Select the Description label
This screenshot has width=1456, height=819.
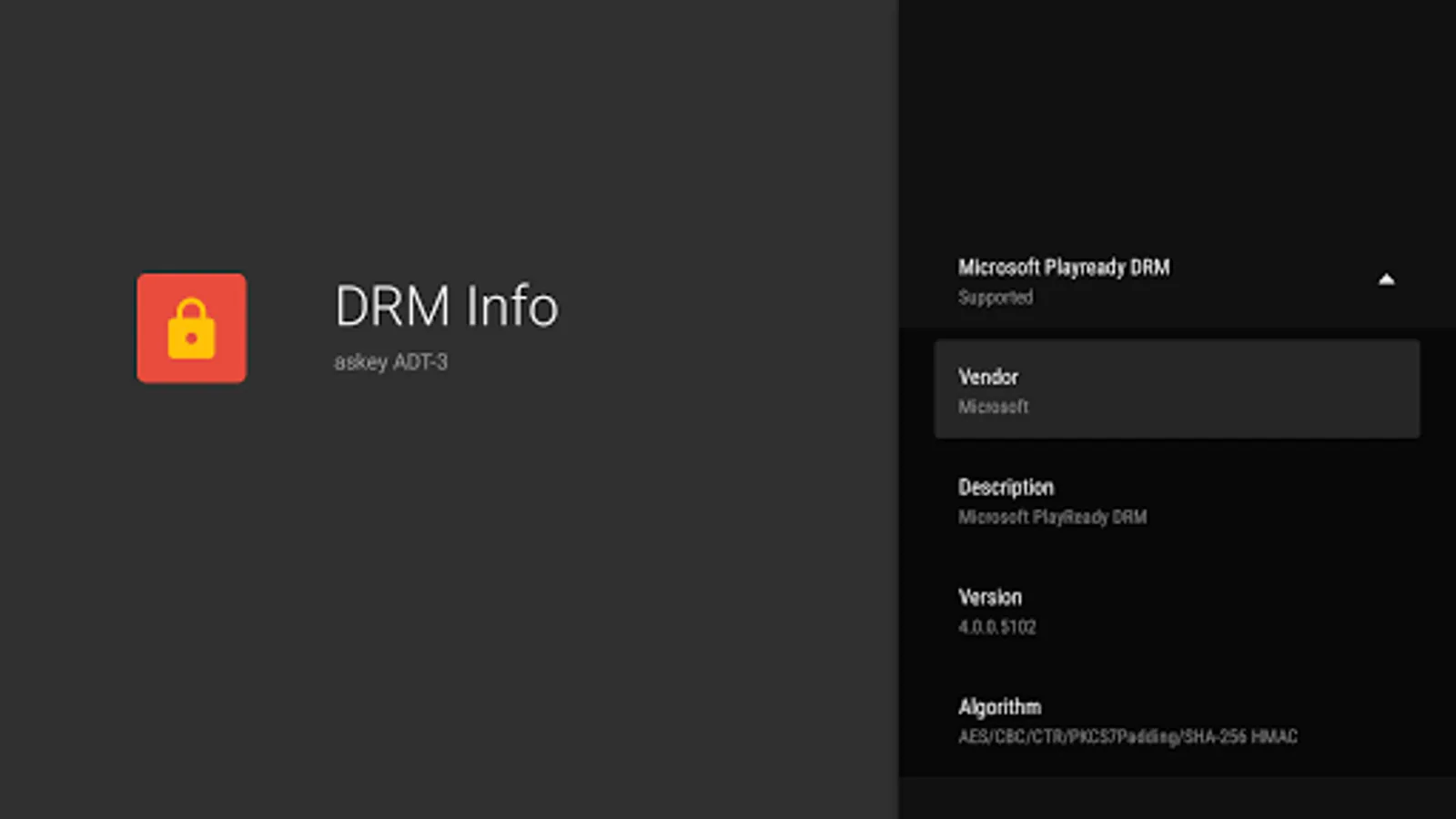tap(1006, 487)
